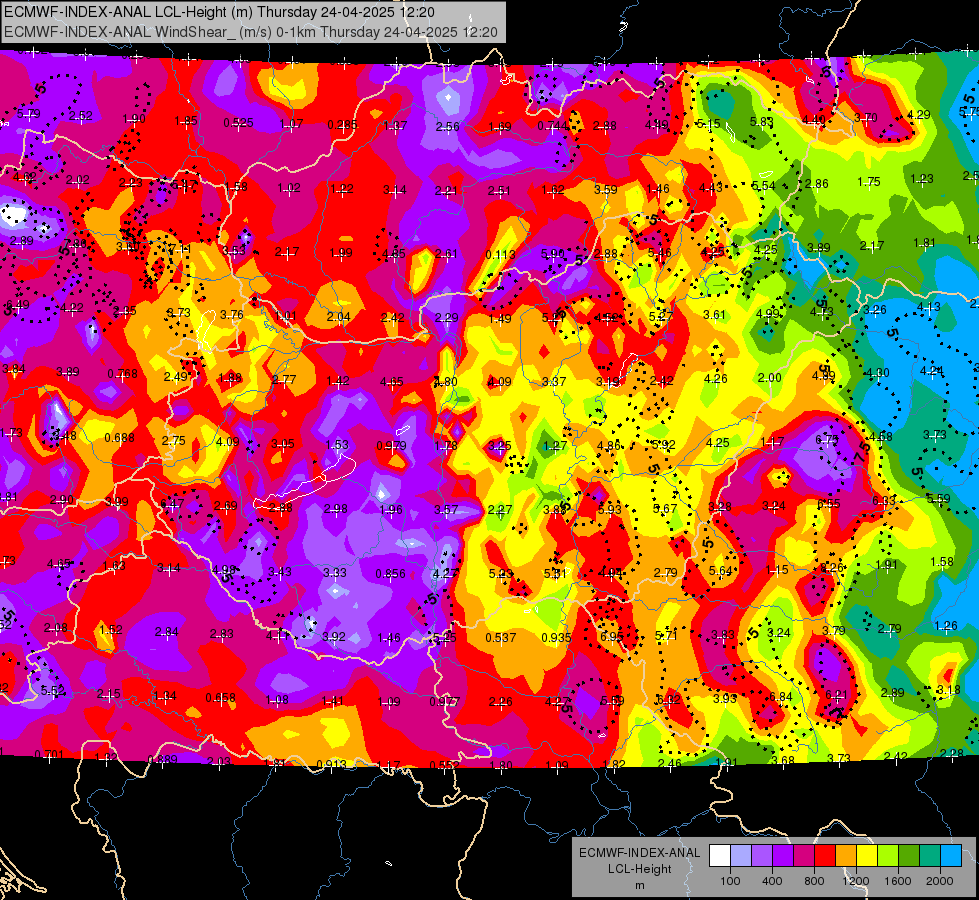This screenshot has height=900, width=979.
Task: Click wind shear value 0.913
Action: 332,764
